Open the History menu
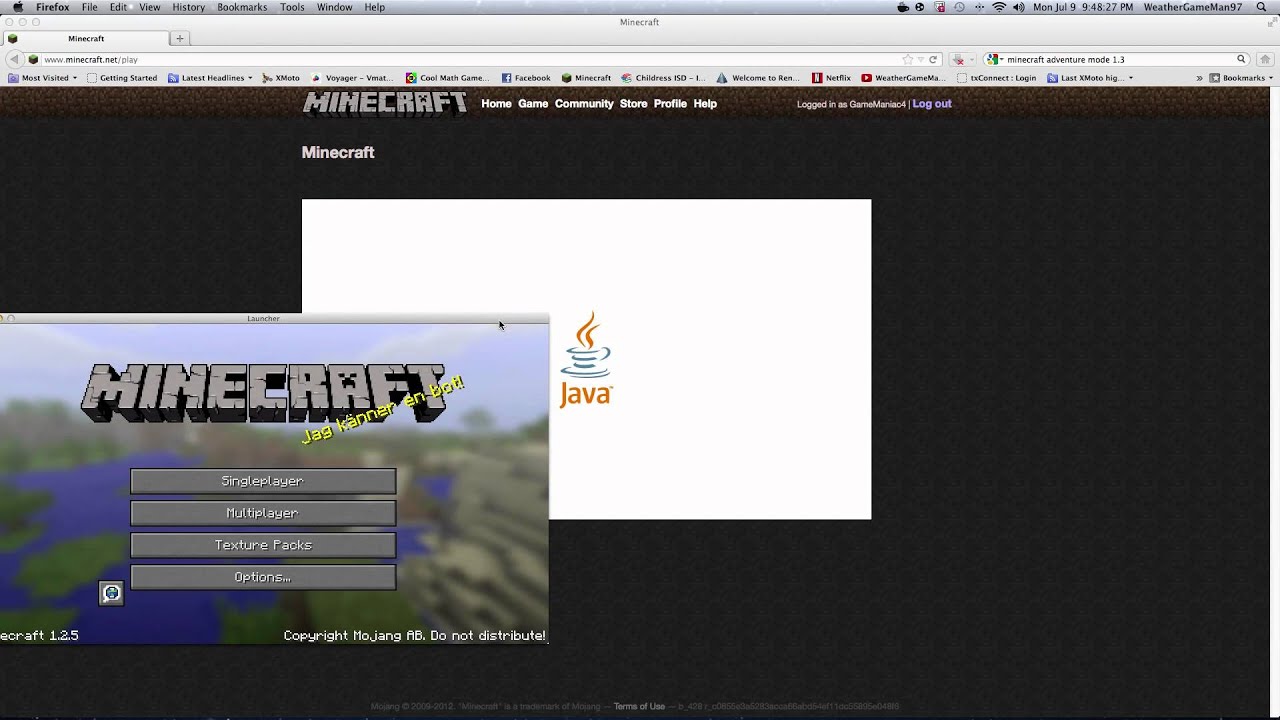1280x720 pixels. pos(188,7)
